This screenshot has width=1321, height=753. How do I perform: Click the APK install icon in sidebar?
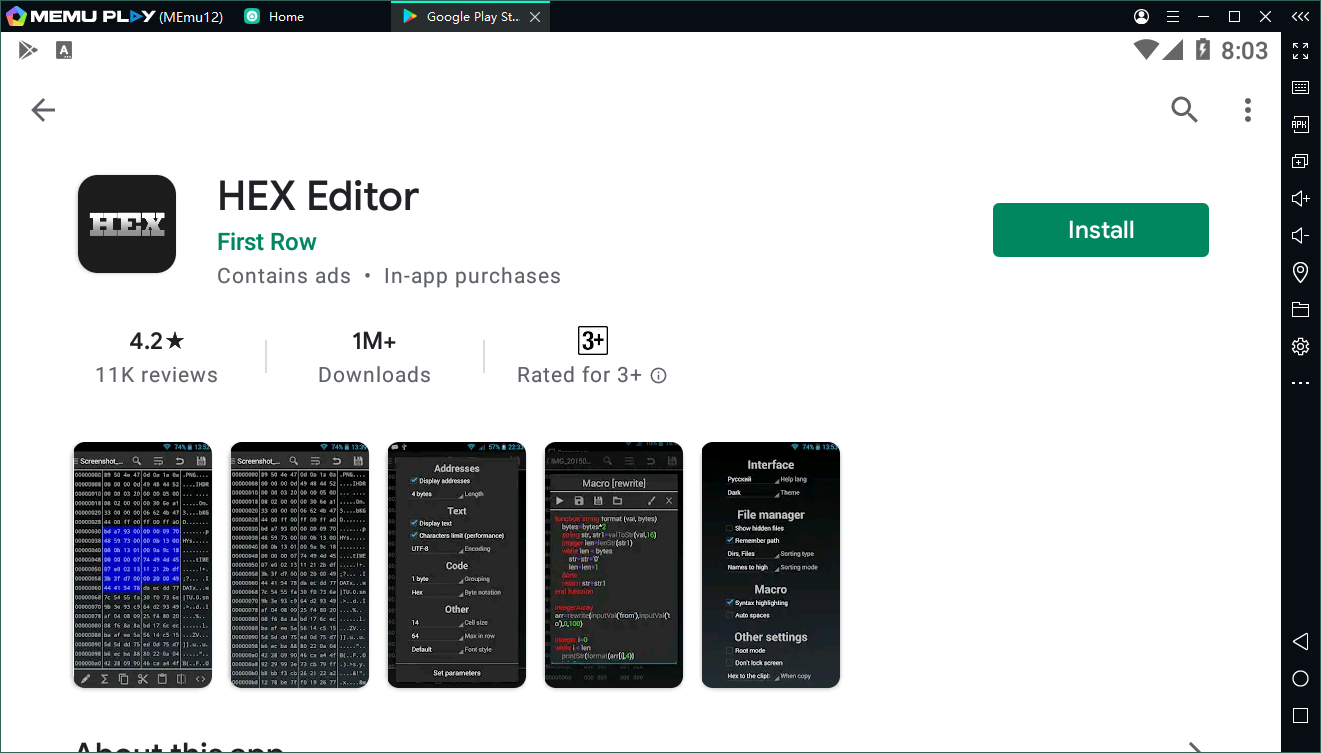tap(1300, 125)
